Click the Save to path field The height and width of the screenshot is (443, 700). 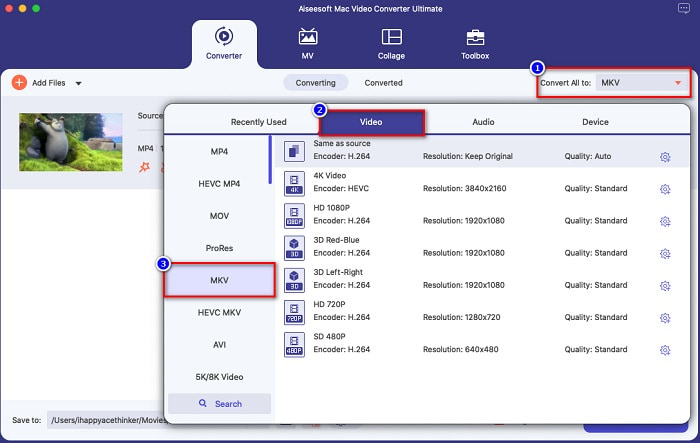tap(106, 420)
